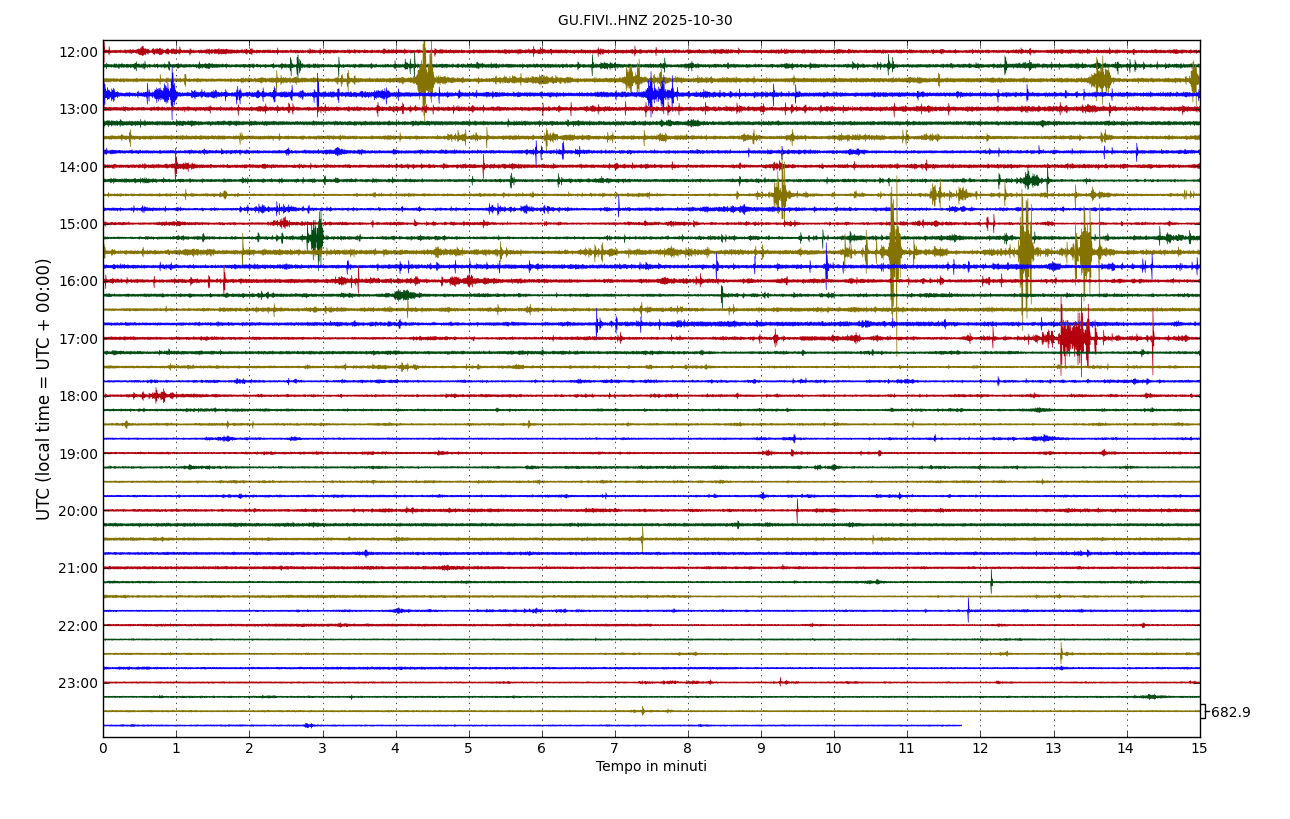
Task: Click the x-axis tick label 0
Action: [103, 748]
